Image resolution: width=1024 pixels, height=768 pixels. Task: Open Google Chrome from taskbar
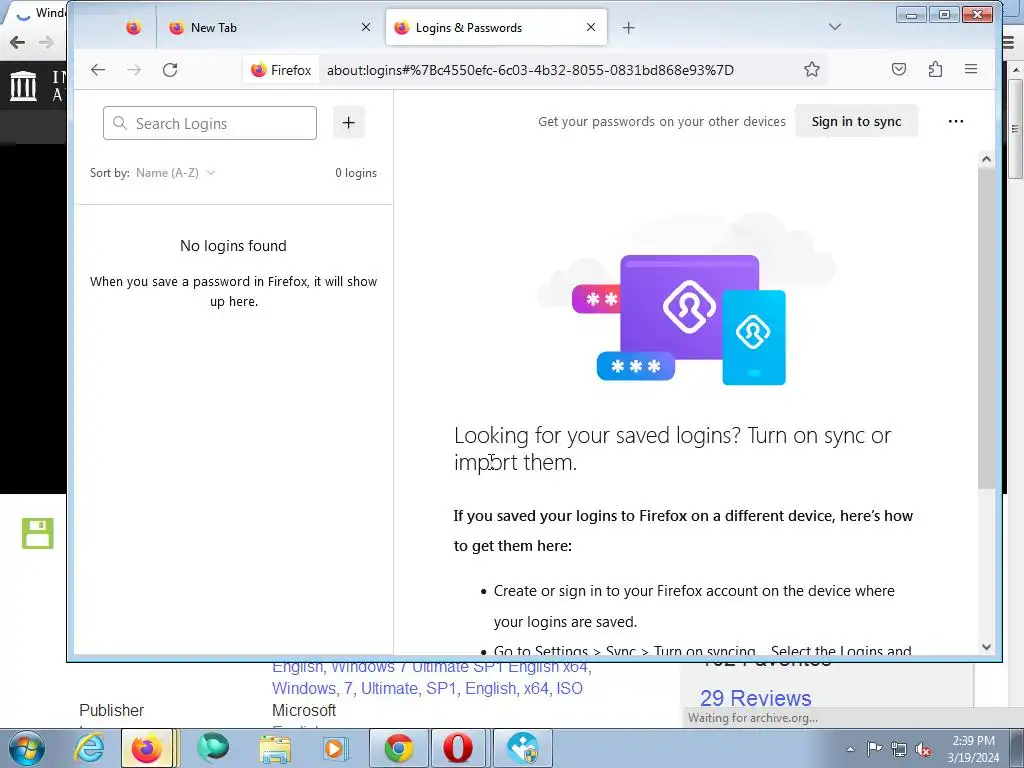[399, 748]
